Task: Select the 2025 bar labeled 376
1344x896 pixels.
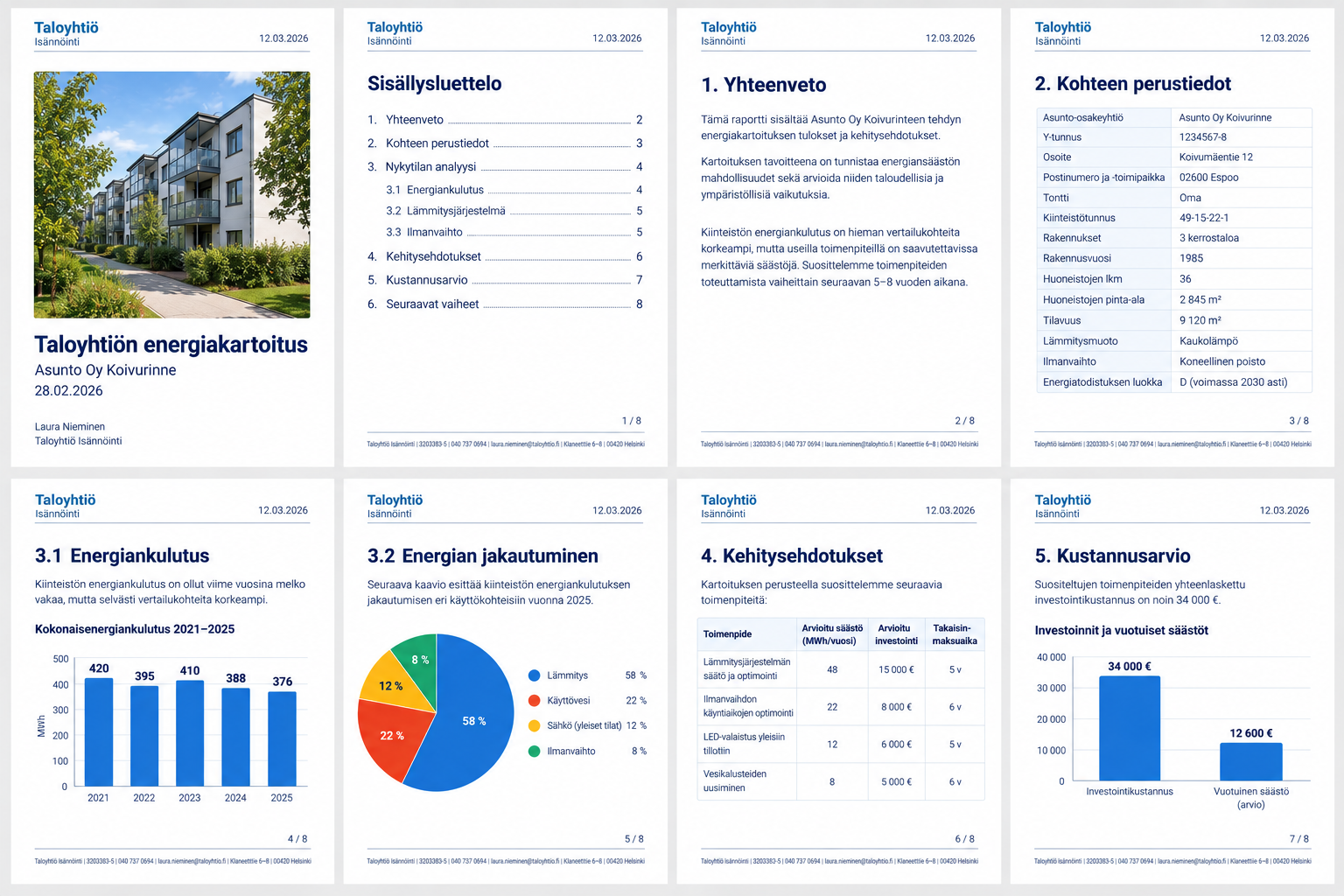Action: (282, 738)
